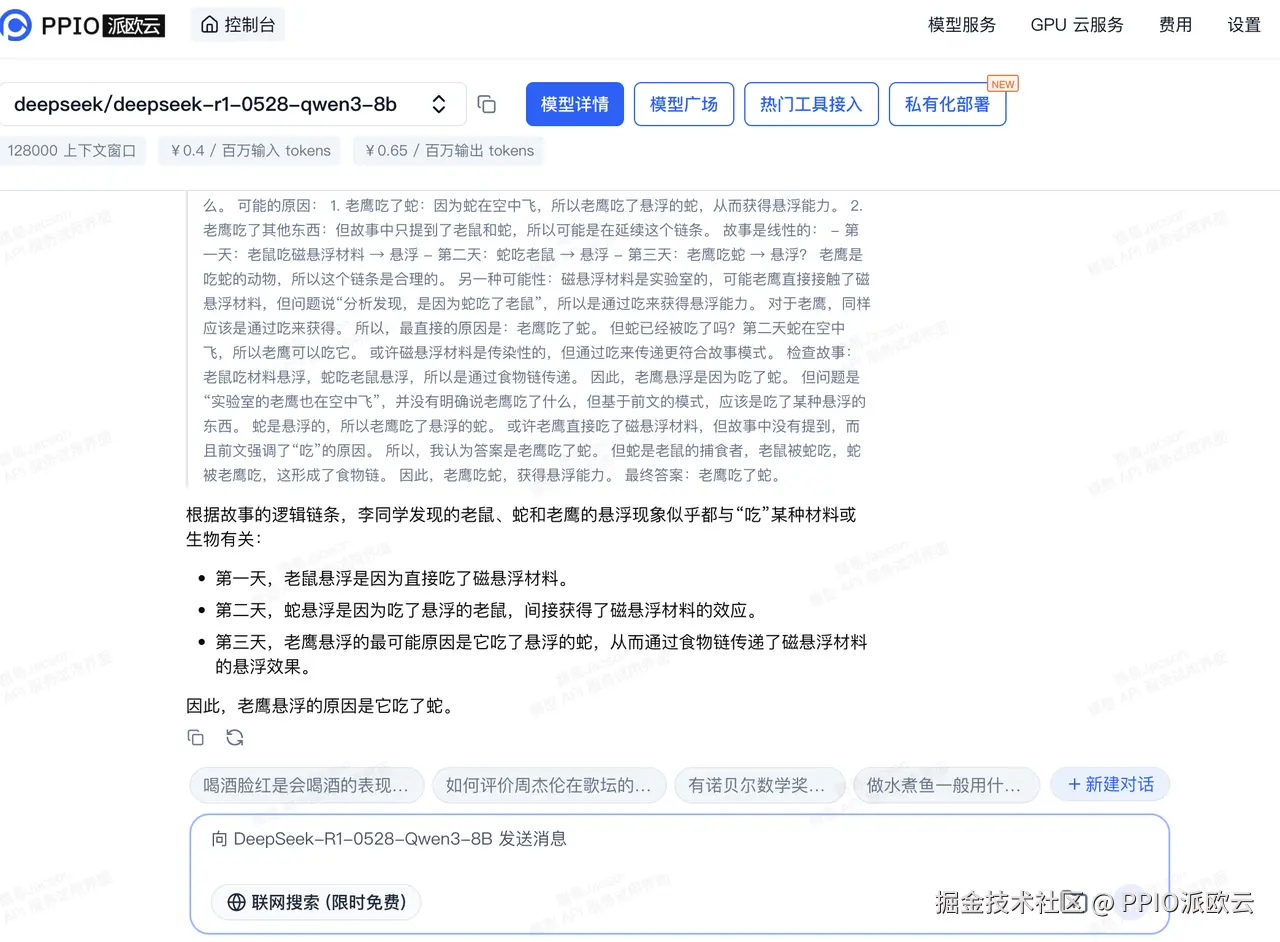Open 模型广场
The width and height of the screenshot is (1280, 942).
[x=684, y=104]
